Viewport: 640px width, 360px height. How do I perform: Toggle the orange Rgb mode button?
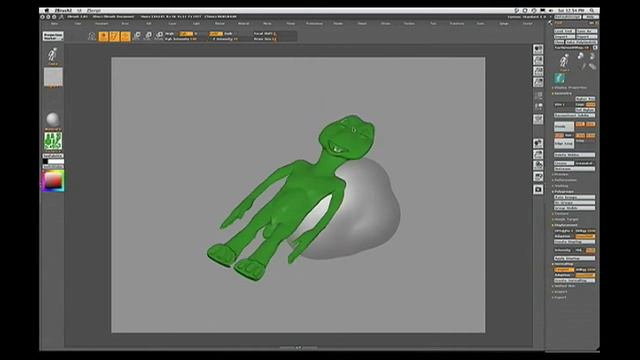(x=186, y=34)
